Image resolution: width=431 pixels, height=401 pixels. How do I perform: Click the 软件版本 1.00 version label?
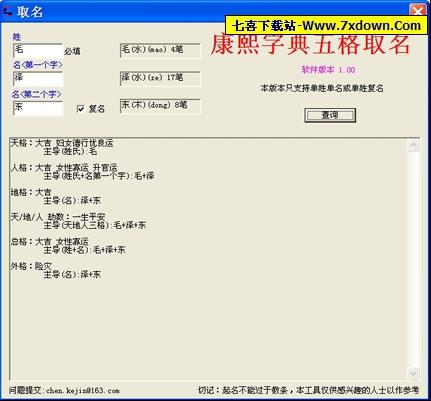328,70
